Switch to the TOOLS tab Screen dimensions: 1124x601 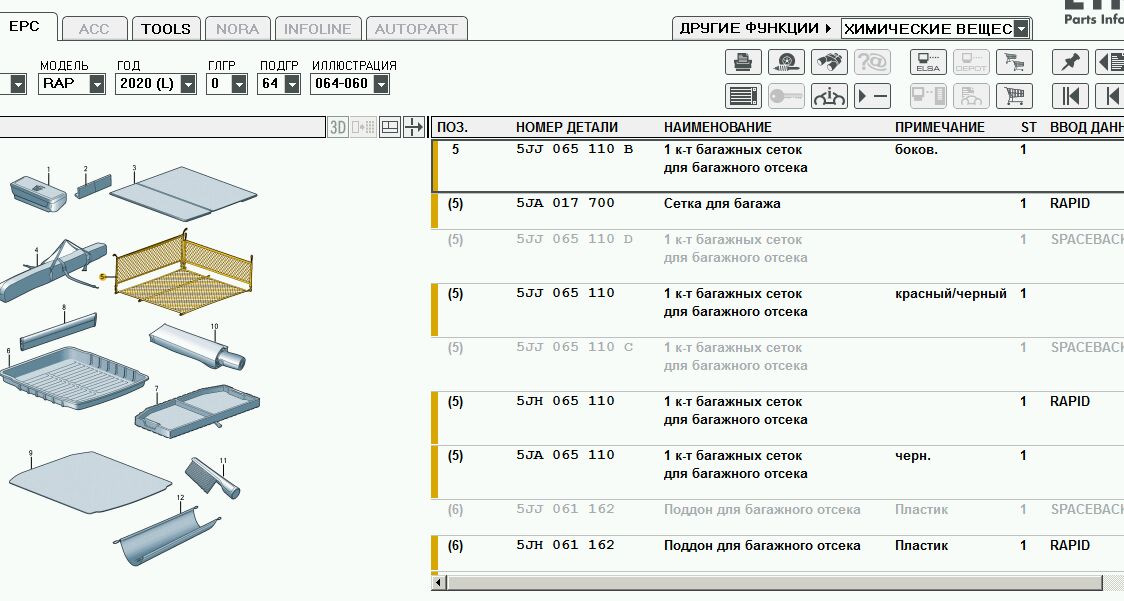pos(166,29)
